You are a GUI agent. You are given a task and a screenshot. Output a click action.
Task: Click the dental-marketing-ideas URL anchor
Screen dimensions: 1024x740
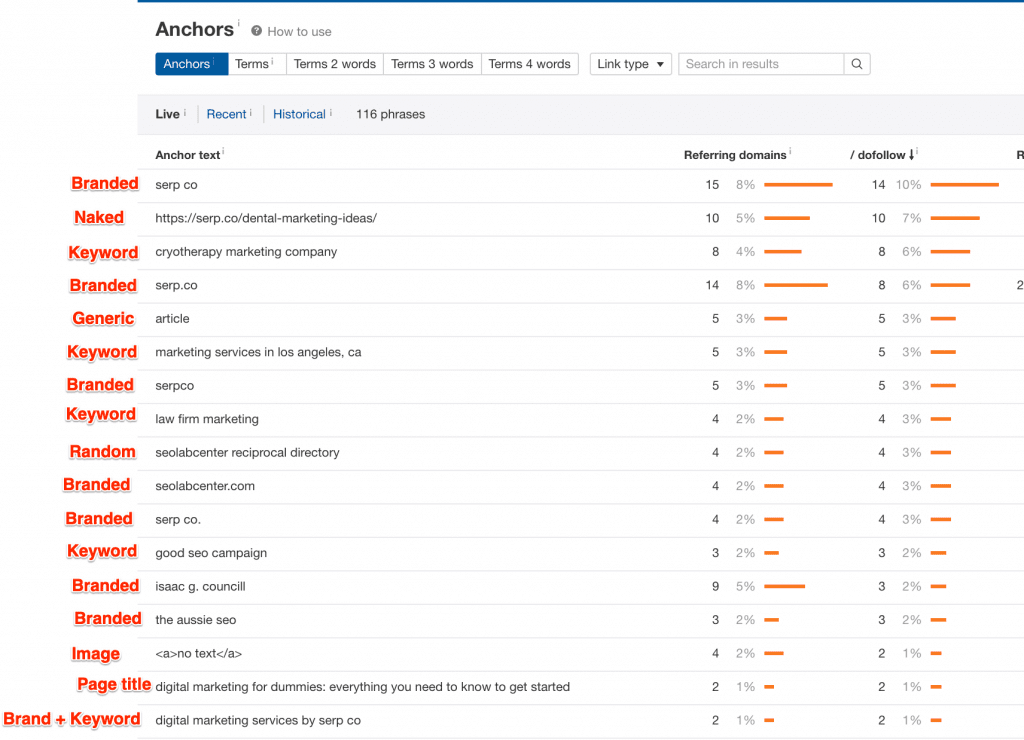pos(266,218)
